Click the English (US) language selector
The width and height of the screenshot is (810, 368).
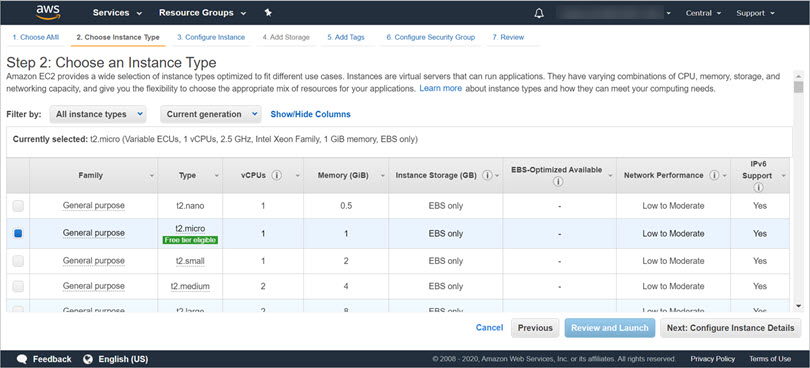pyautogui.click(x=123, y=359)
